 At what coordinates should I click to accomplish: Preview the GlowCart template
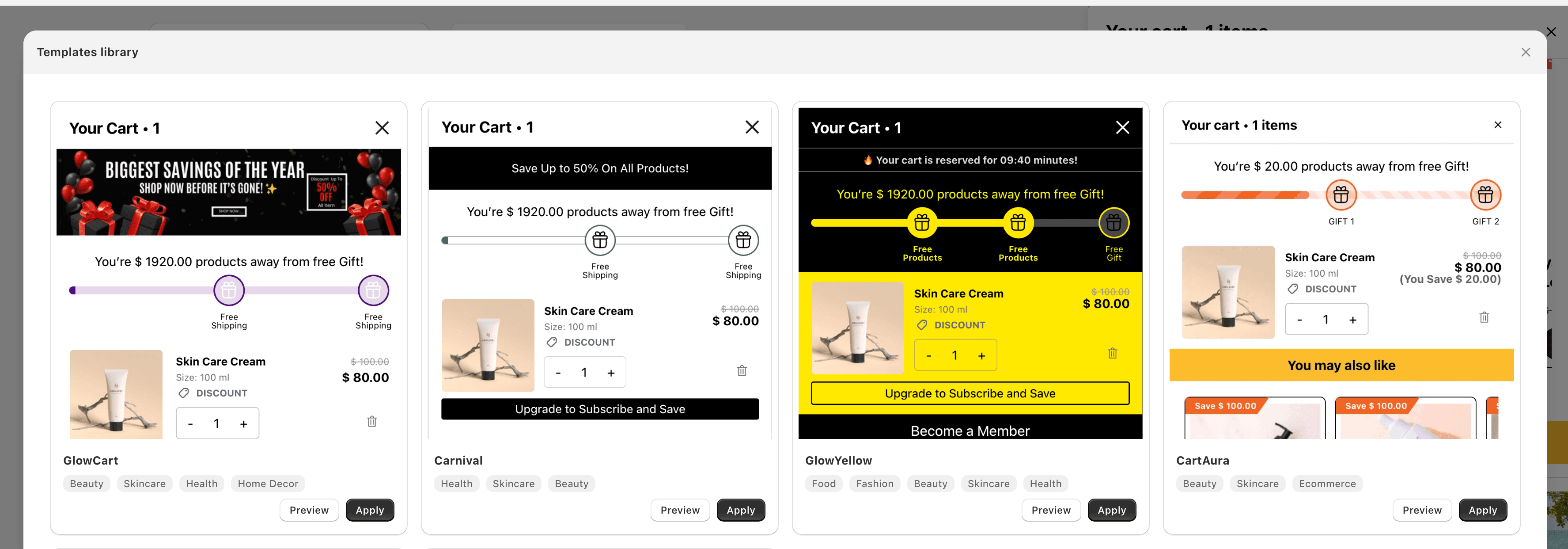coord(309,510)
